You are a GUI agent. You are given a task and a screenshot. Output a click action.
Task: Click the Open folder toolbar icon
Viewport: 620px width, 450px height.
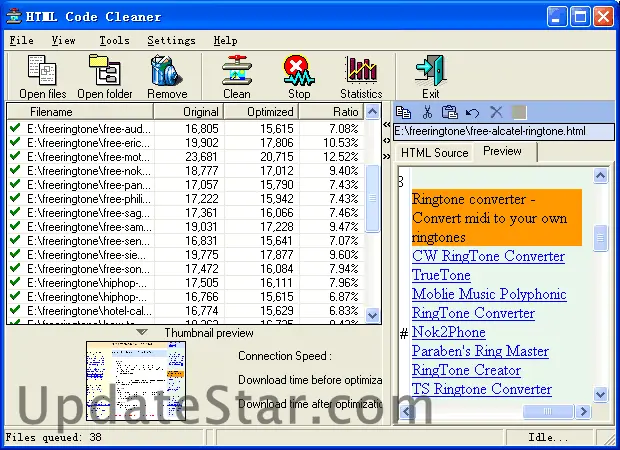[x=105, y=70]
